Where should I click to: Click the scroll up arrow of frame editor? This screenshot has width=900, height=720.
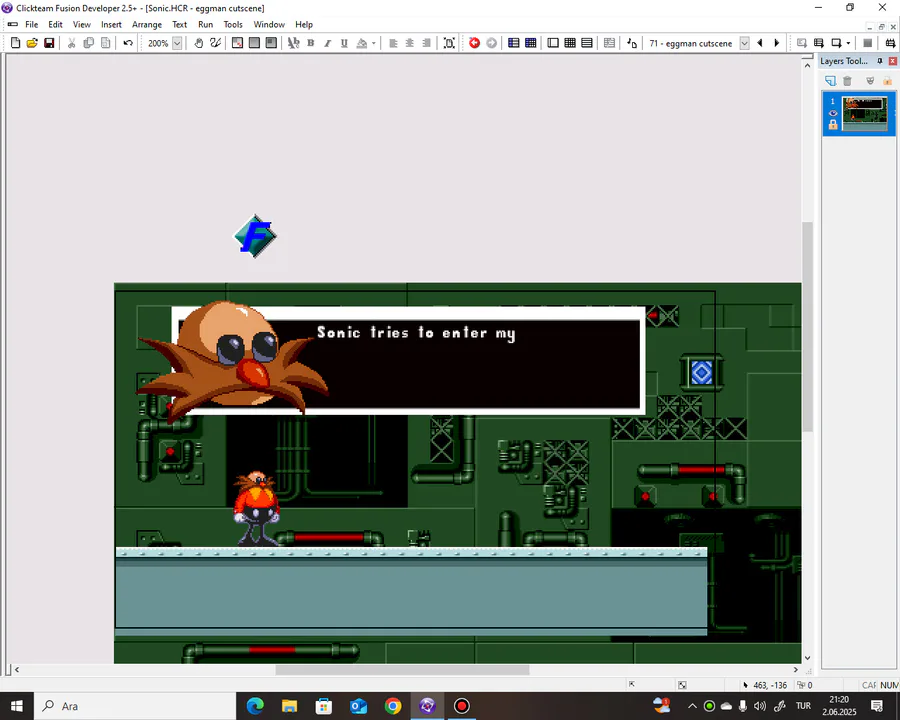(808, 65)
